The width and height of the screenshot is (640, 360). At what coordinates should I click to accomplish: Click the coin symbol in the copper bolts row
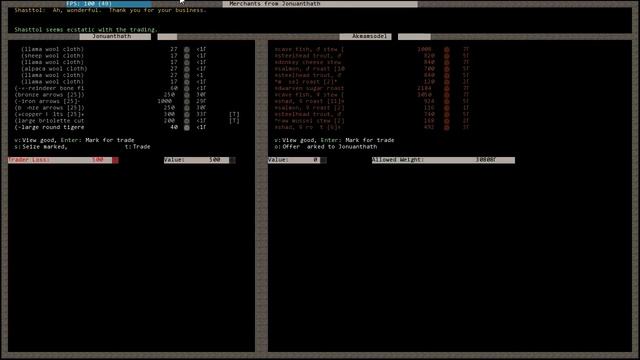pyautogui.click(x=187, y=115)
